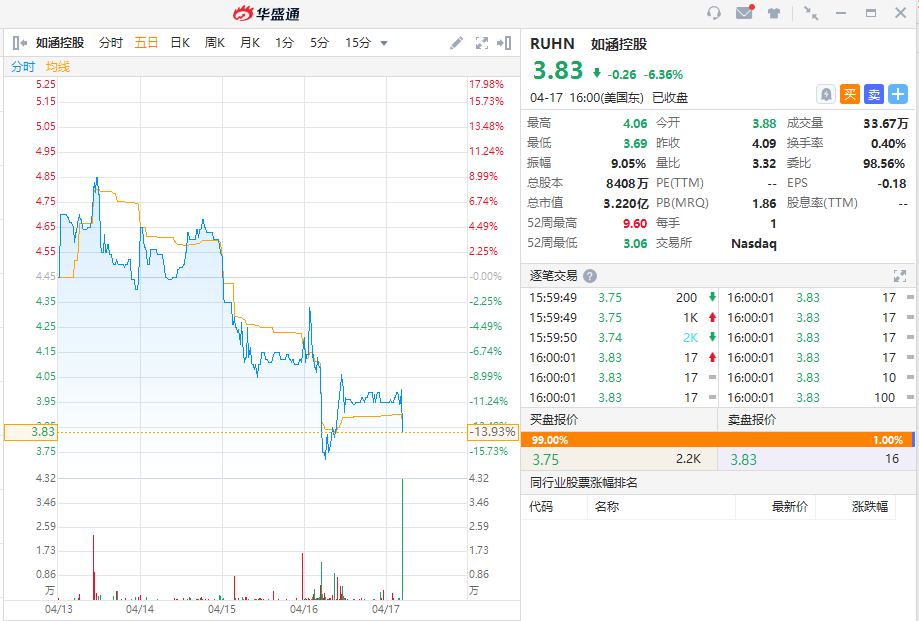This screenshot has height=621, width=919.
Task: Switch to 日K chart
Action: point(180,43)
